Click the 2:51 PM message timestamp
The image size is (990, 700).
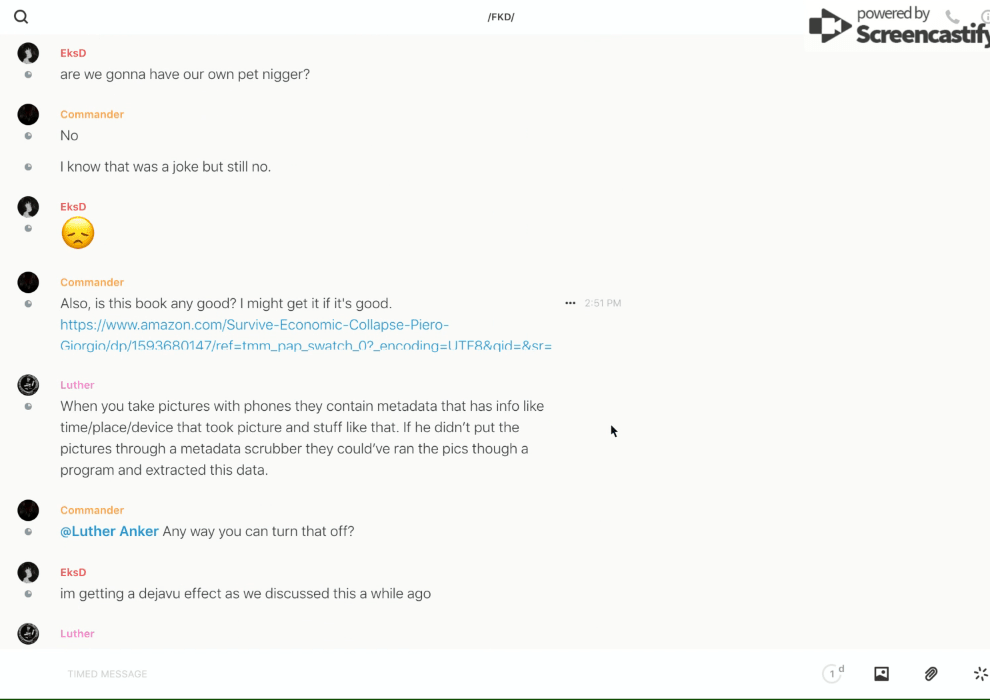(x=603, y=303)
